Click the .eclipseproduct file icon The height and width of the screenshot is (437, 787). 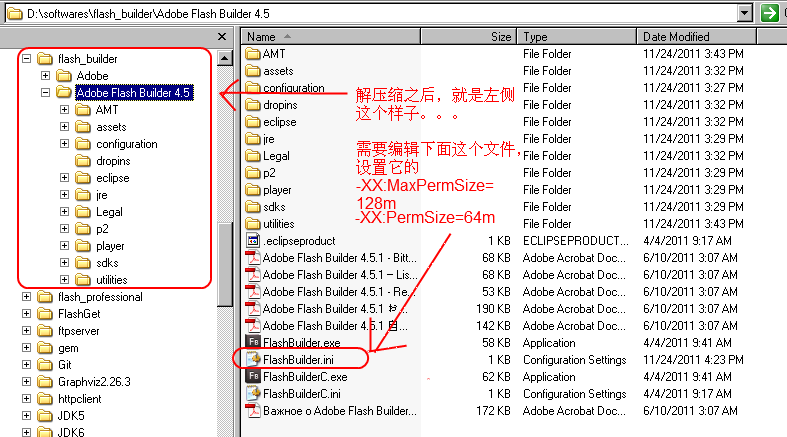tap(253, 240)
